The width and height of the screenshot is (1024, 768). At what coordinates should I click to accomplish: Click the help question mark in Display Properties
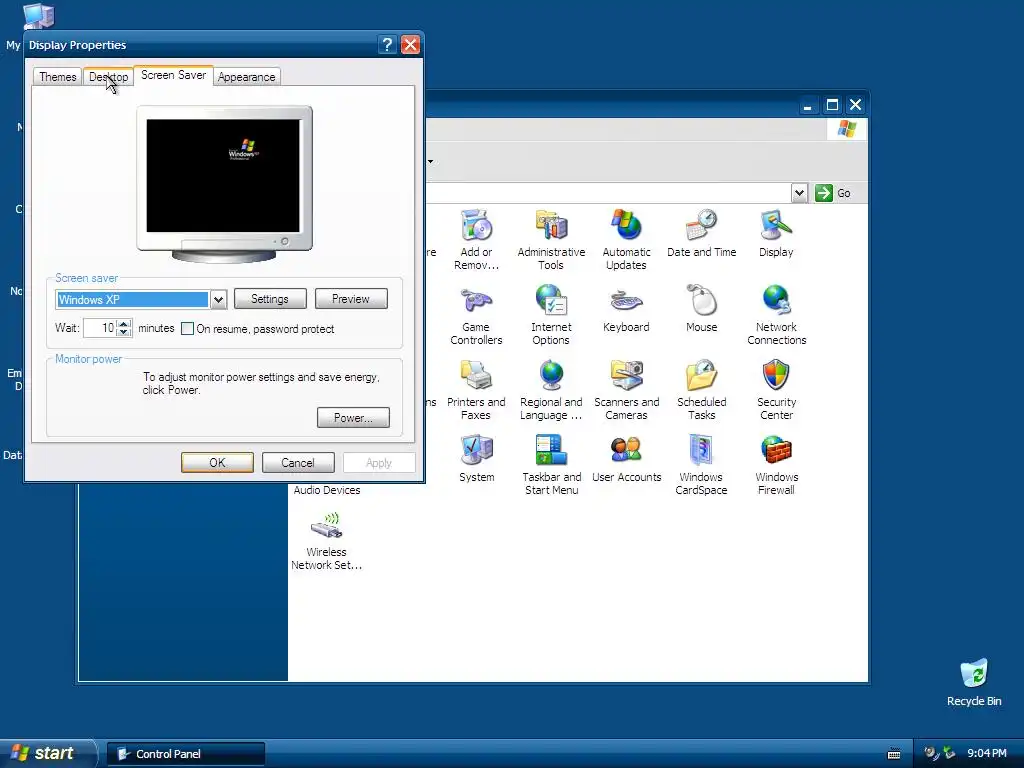(x=387, y=44)
